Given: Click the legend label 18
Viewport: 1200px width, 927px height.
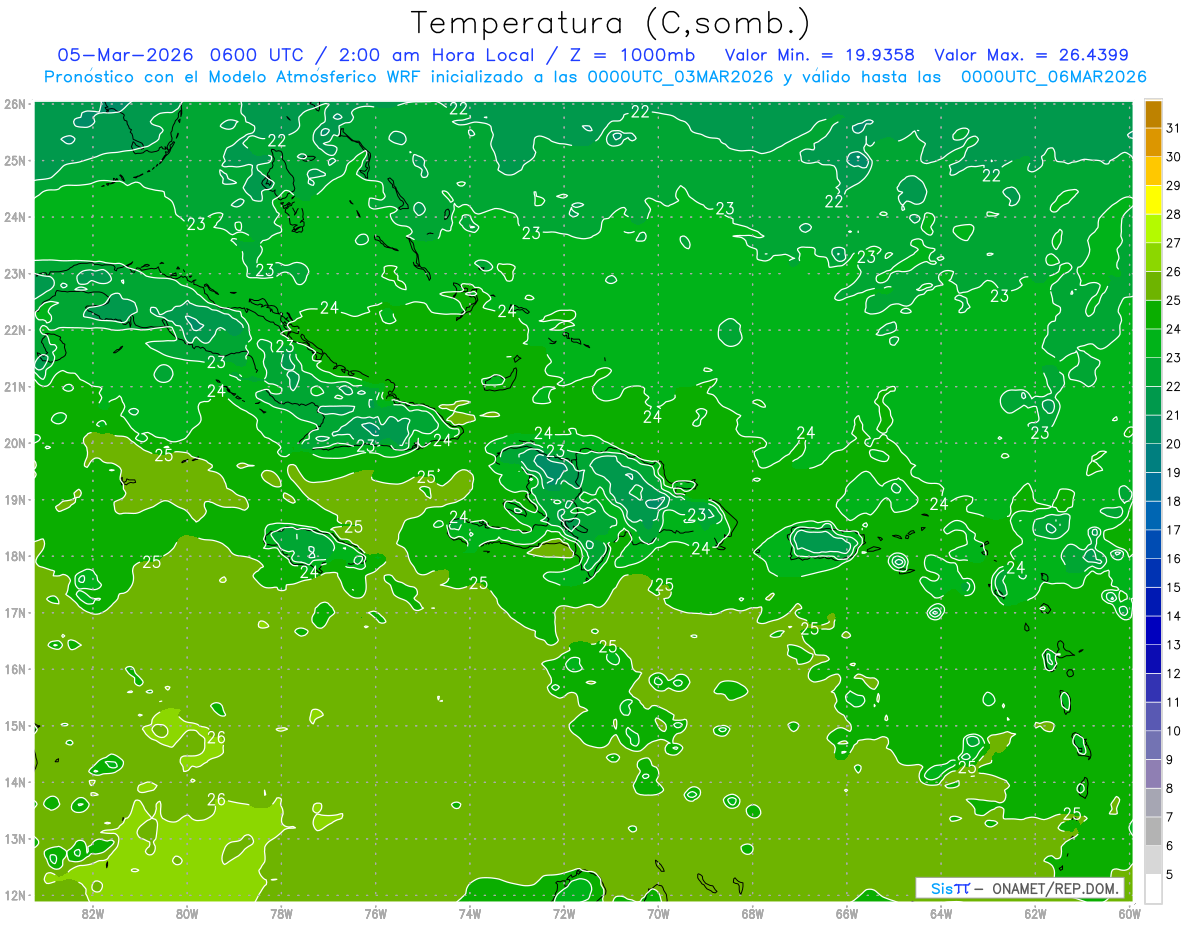Looking at the screenshot, I should [x=1173, y=501].
